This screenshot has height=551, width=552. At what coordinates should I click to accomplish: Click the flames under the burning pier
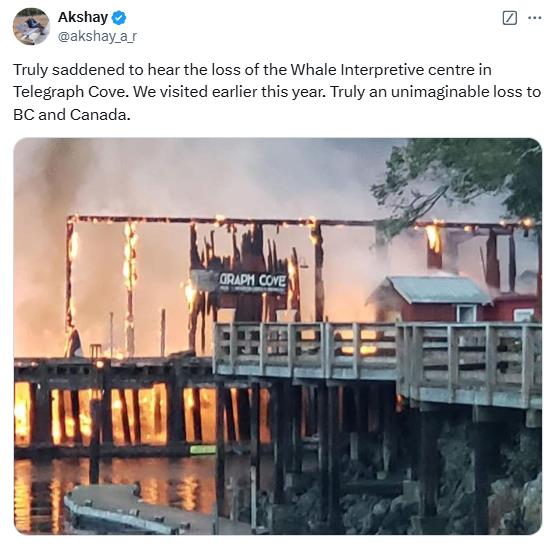(x=141, y=414)
